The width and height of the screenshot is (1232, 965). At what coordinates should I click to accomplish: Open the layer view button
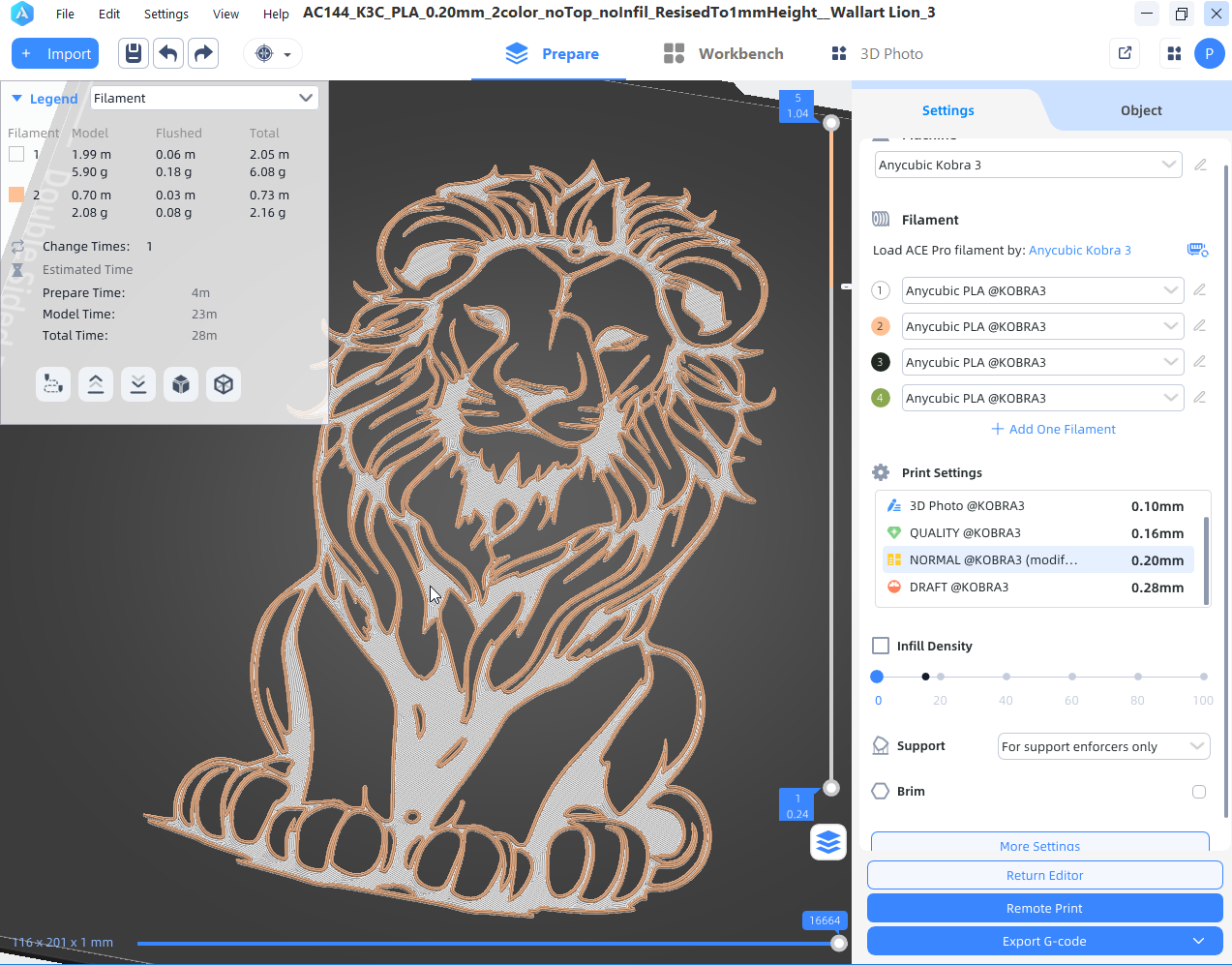tap(828, 842)
